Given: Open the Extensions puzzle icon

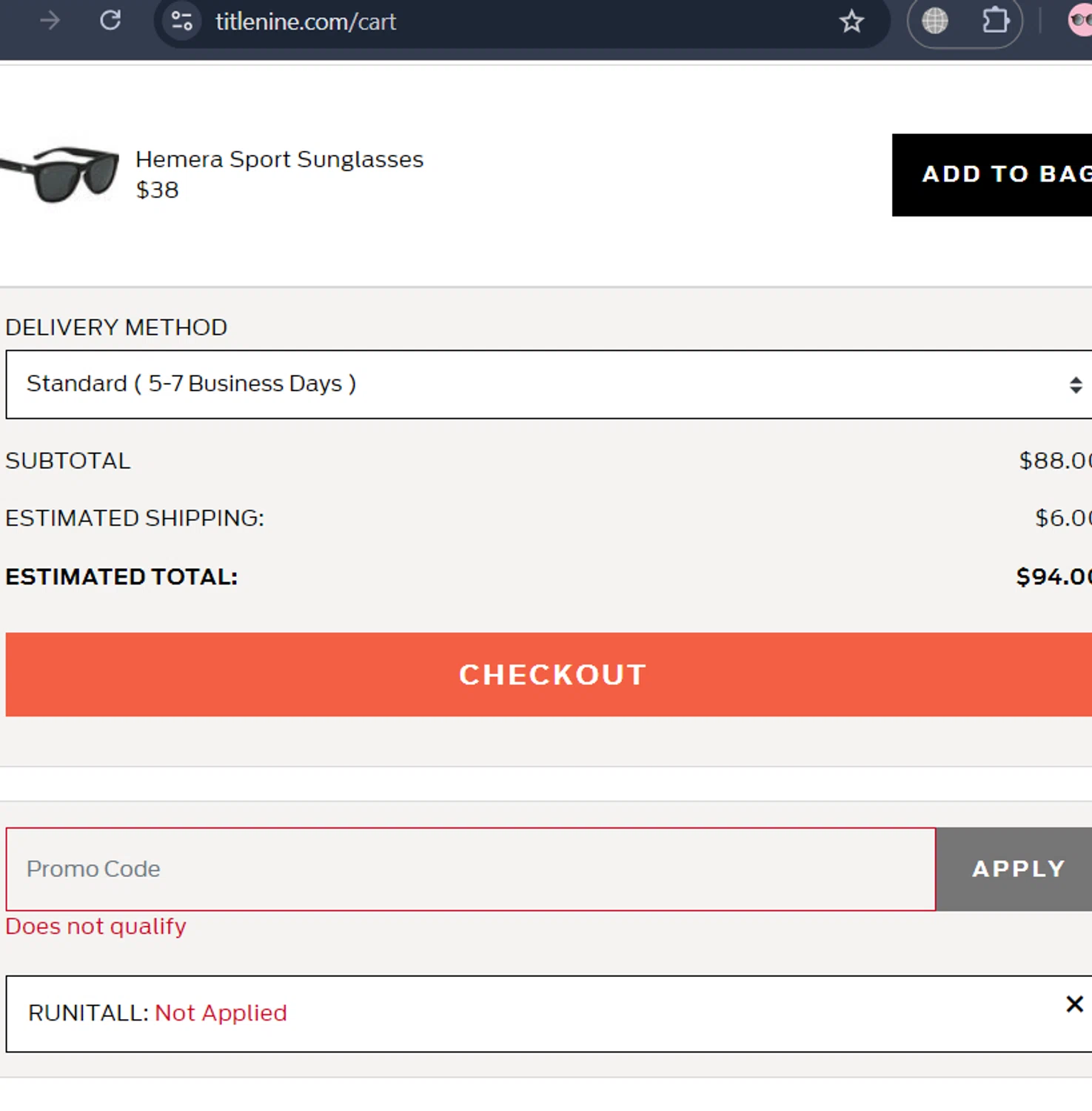Looking at the screenshot, I should click(x=995, y=21).
